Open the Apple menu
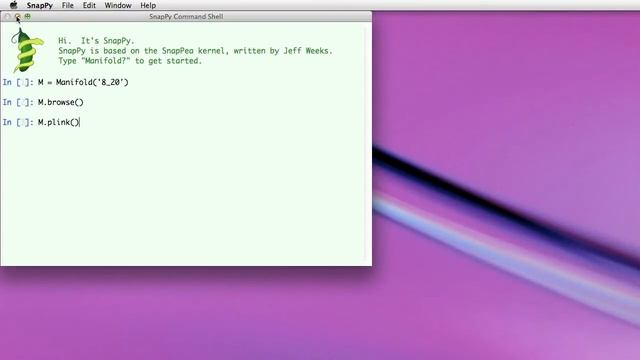Screen dimensions: 640x360 pos(13,5)
